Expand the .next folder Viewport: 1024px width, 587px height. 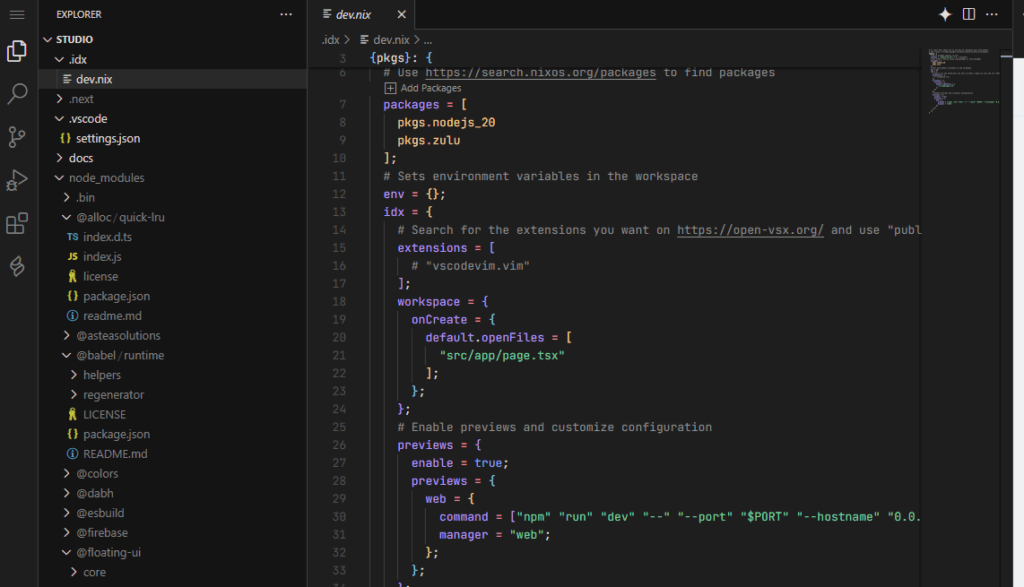click(x=59, y=99)
